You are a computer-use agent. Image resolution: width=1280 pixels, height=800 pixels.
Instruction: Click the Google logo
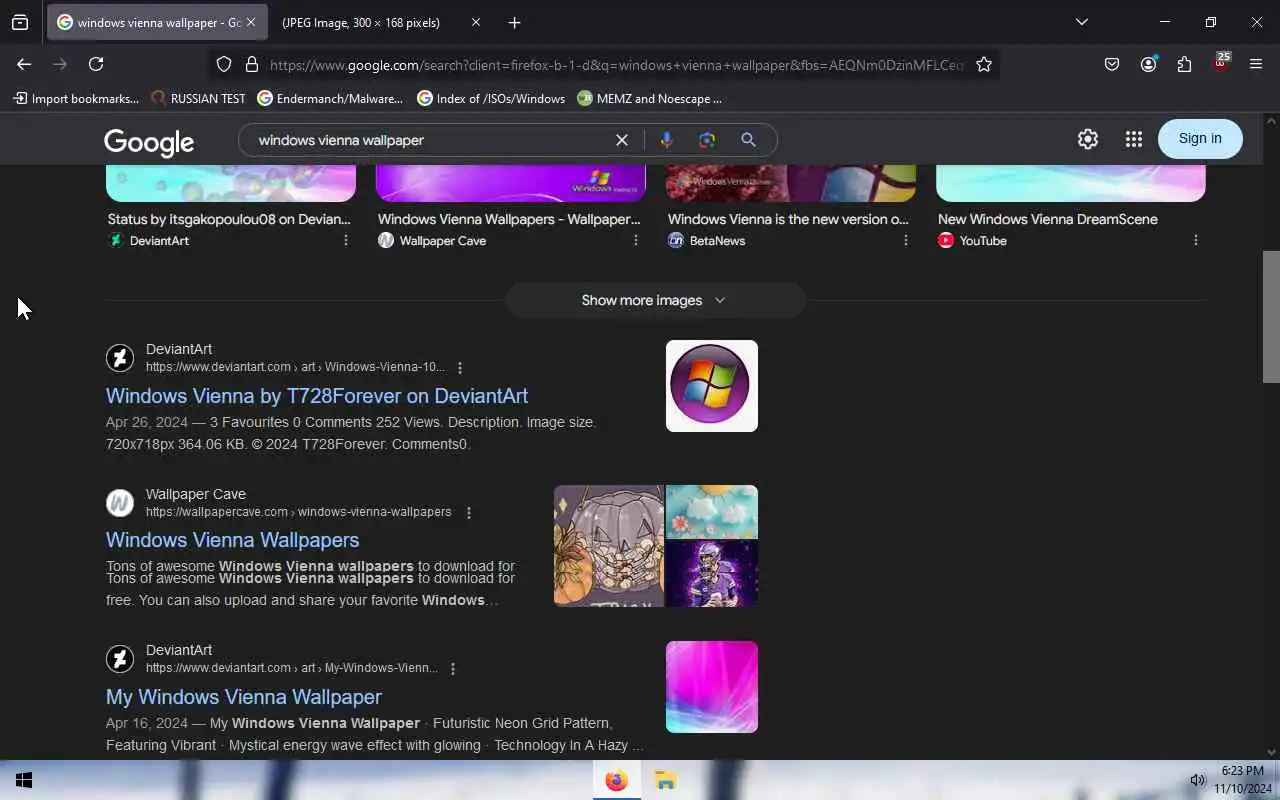[x=149, y=142]
